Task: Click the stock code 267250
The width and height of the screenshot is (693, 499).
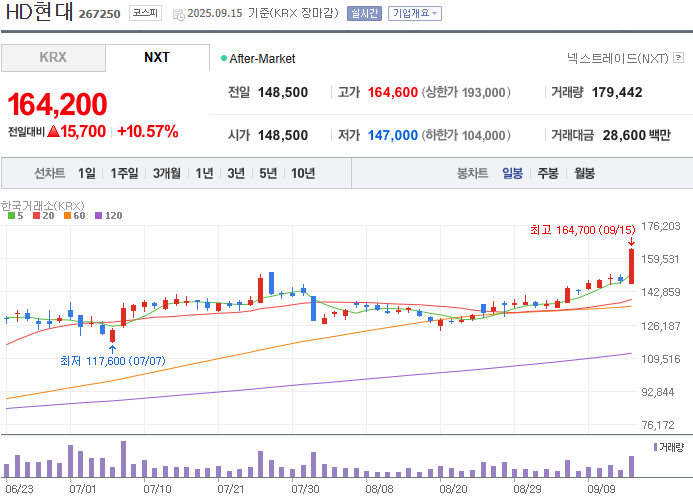Action: coord(99,14)
